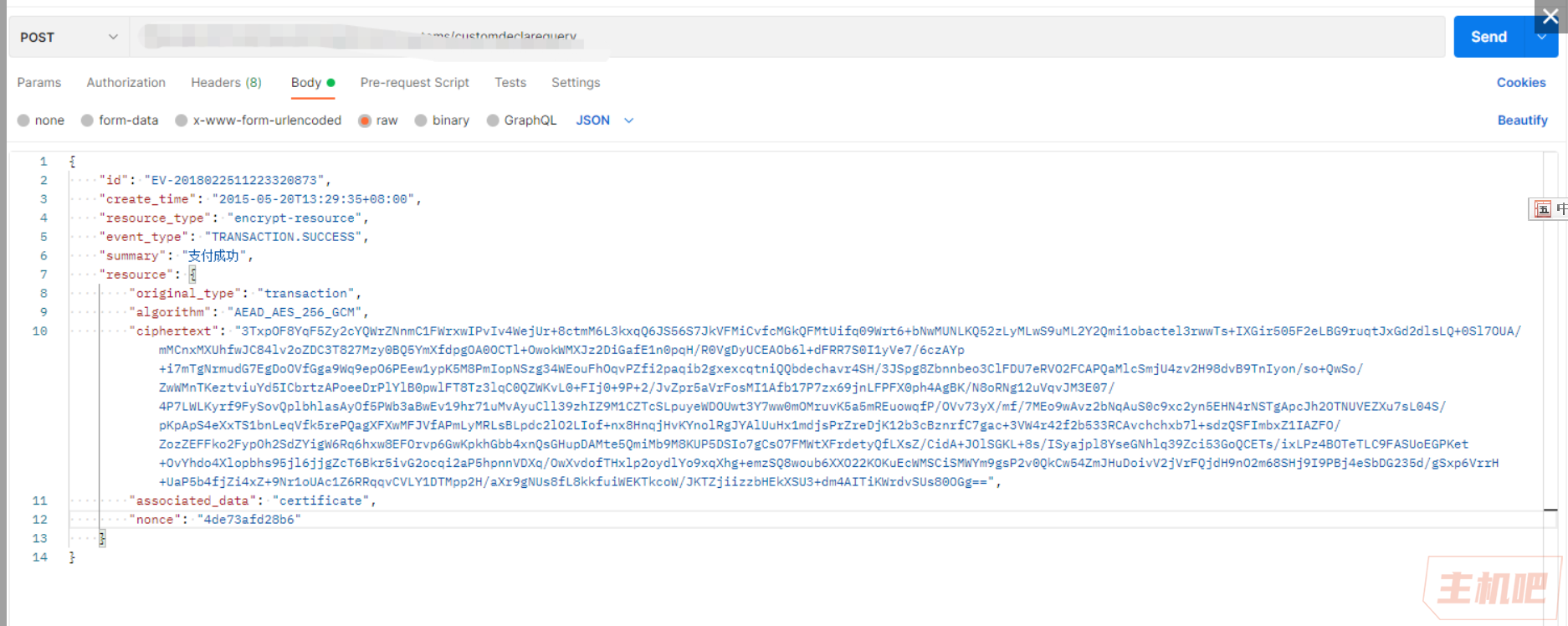Image resolution: width=1568 pixels, height=626 pixels.
Task: Click the "encrypt-resource" value
Action: 294,218
